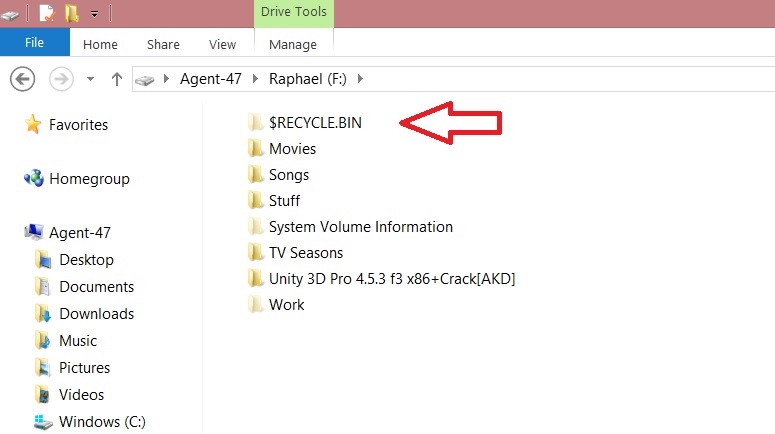Open the Customize Quick Access Toolbar dropdown
The image size is (775, 434).
[x=94, y=14]
